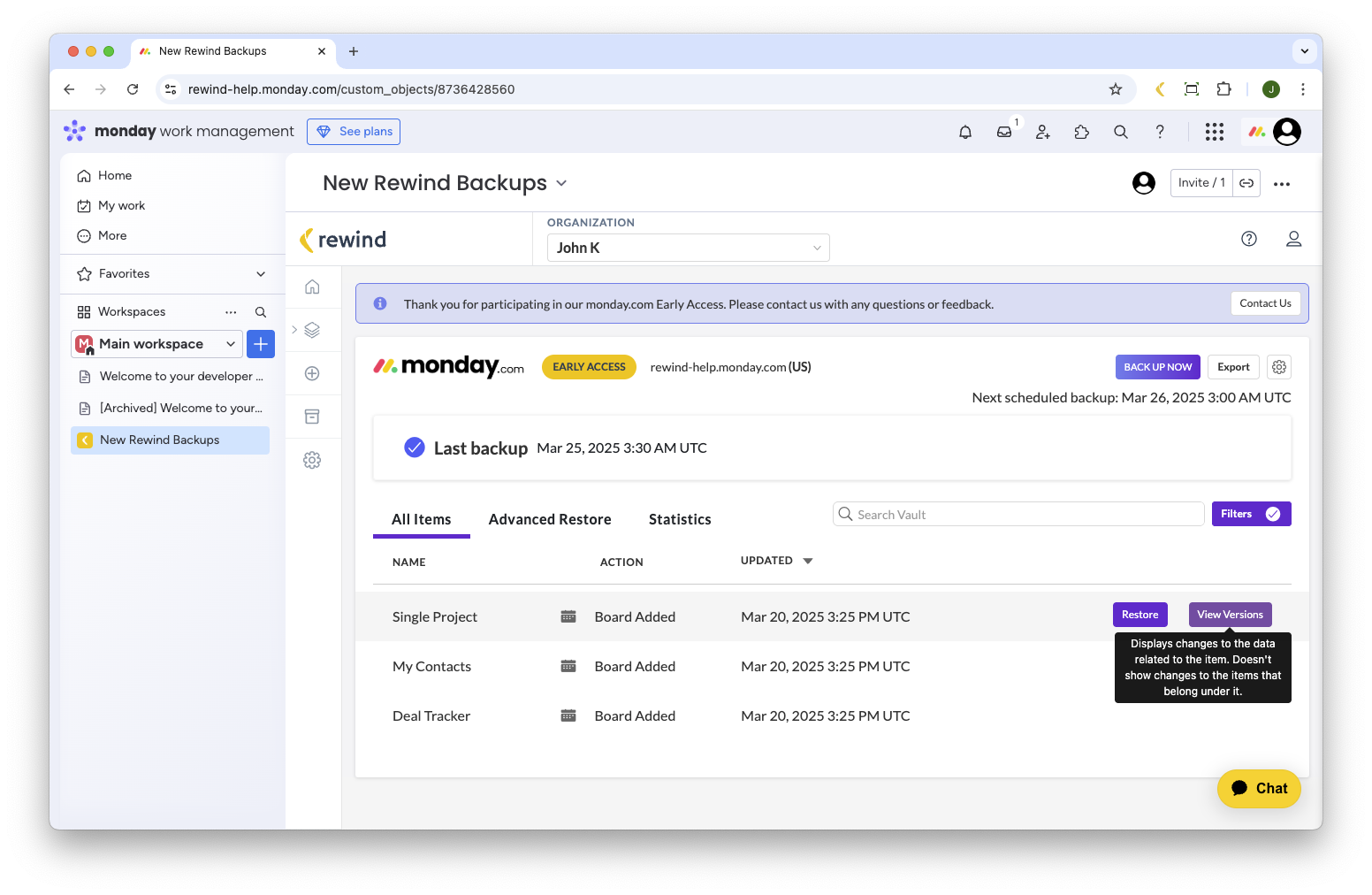Open the Chat bubble button
This screenshot has height=895, width=1372.
1259,788
